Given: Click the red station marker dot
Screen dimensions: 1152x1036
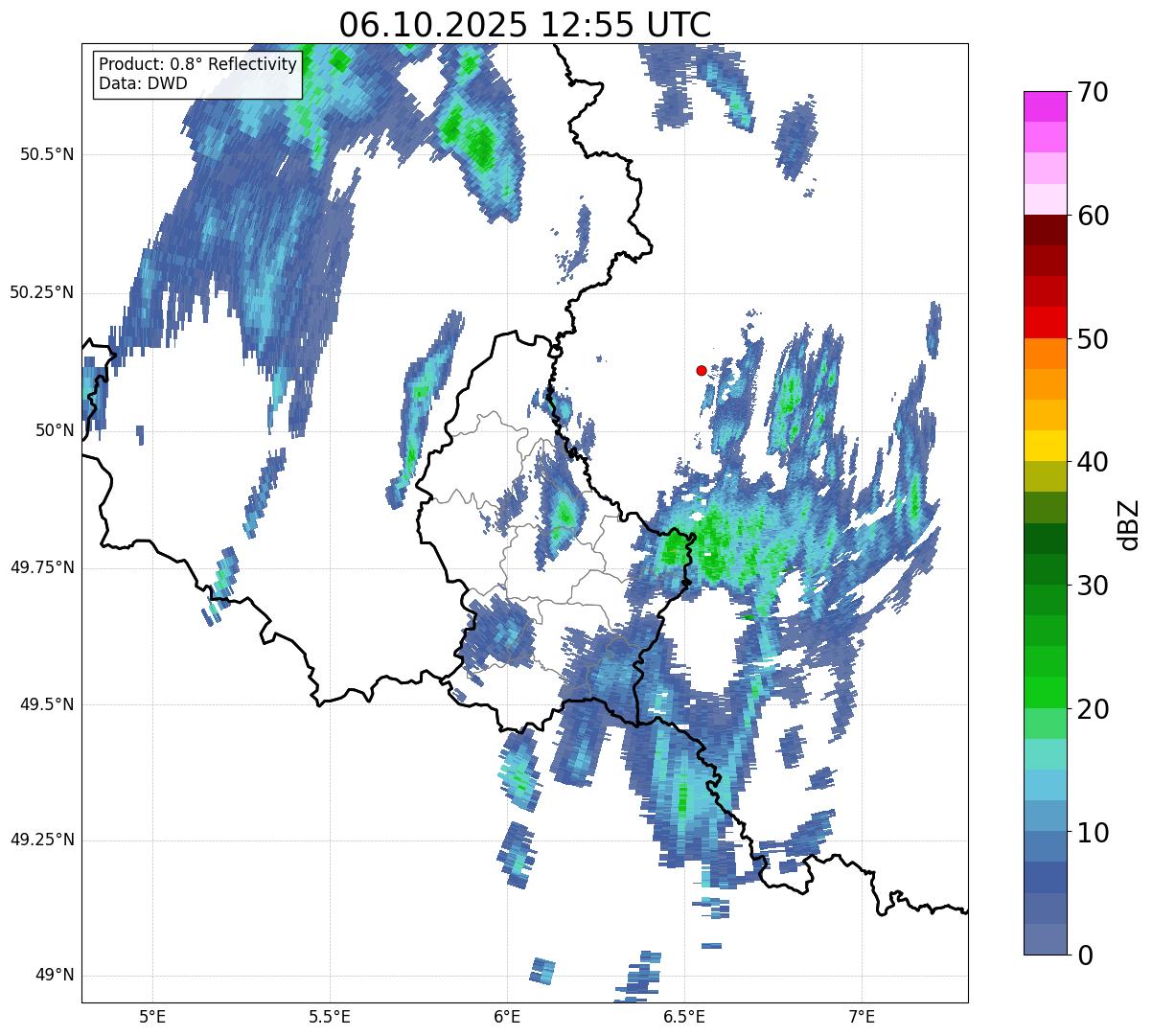Looking at the screenshot, I should tap(702, 370).
